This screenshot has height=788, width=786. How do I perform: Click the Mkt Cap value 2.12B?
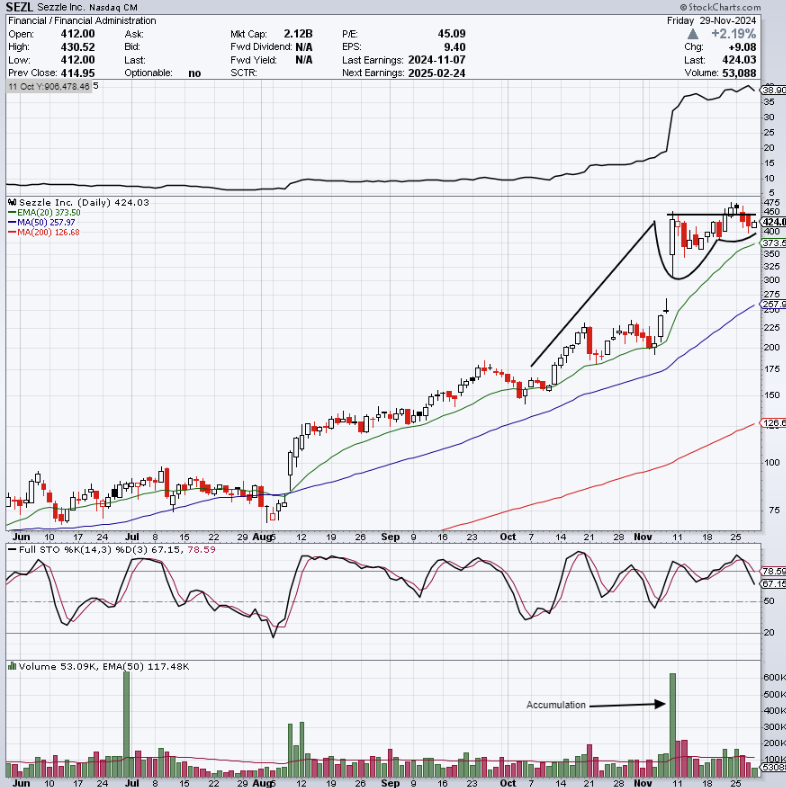click(x=298, y=34)
